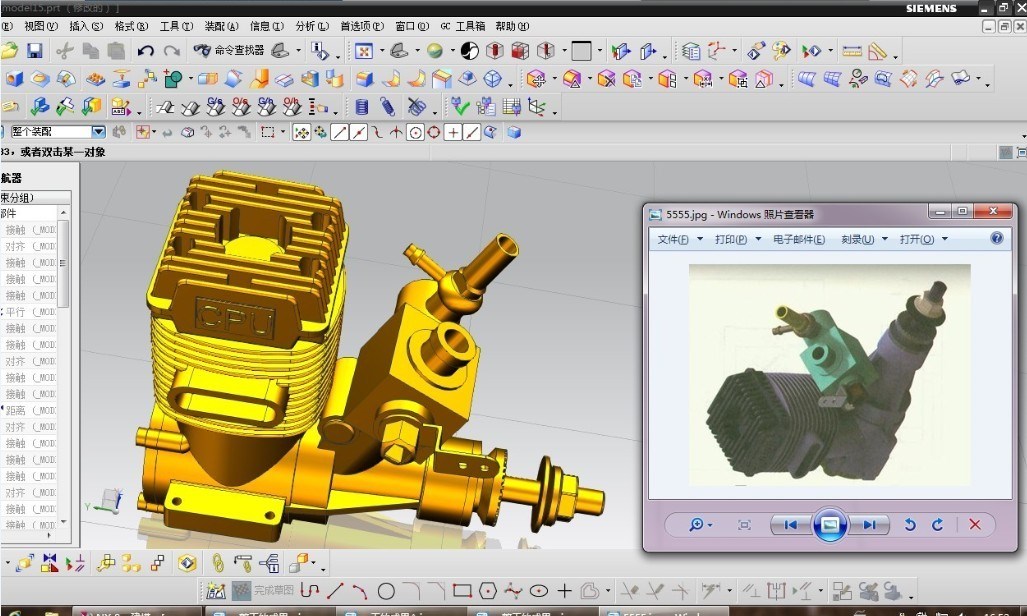Select the Line tool in sketch toolbar
The image size is (1027, 616).
point(335,590)
